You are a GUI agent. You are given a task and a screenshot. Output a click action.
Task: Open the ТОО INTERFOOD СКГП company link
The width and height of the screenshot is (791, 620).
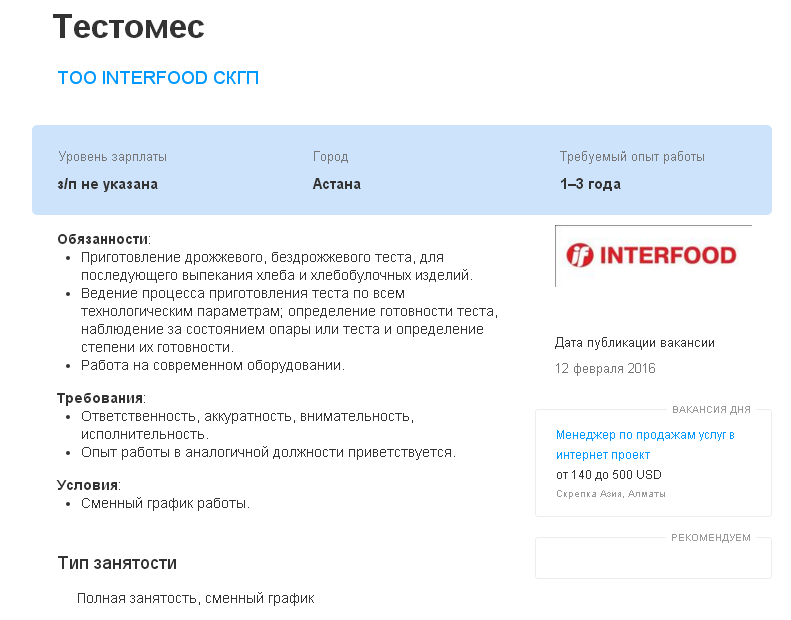click(x=158, y=78)
